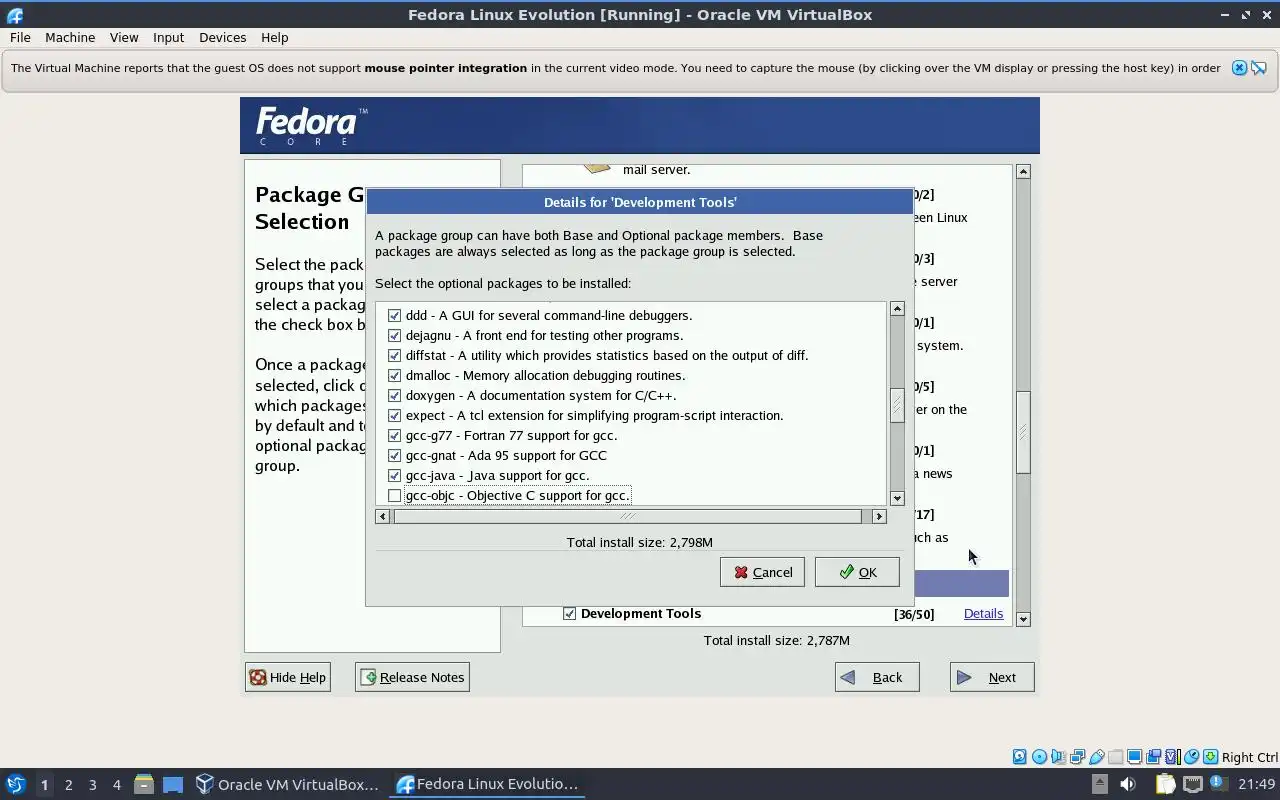Uncheck the expect package checkbox

394,415
